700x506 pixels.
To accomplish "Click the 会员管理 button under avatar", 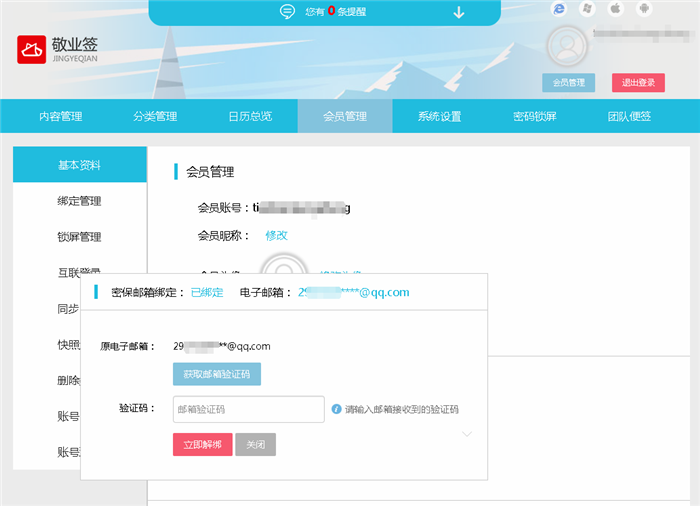I will [568, 83].
